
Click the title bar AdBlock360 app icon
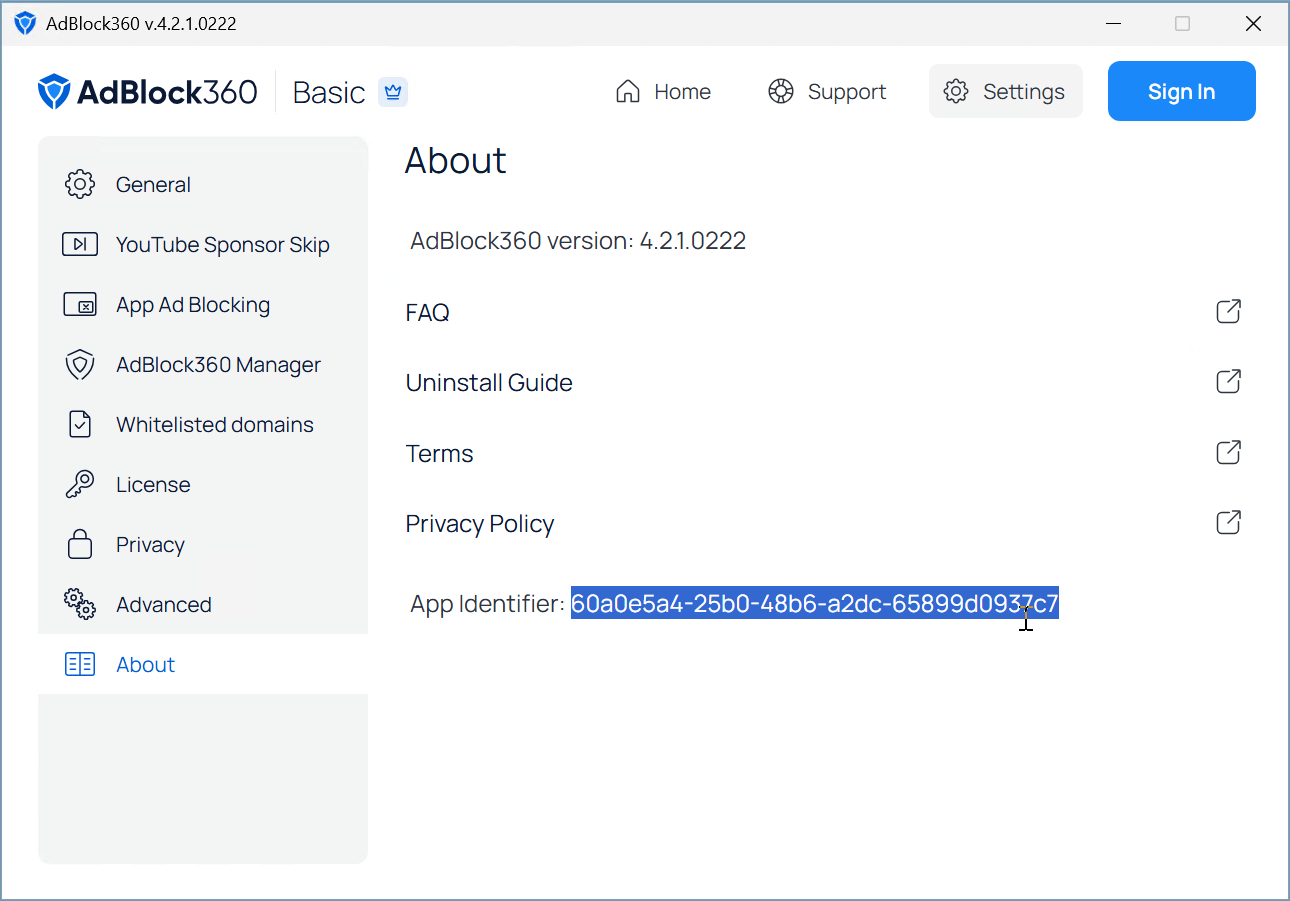click(x=25, y=24)
